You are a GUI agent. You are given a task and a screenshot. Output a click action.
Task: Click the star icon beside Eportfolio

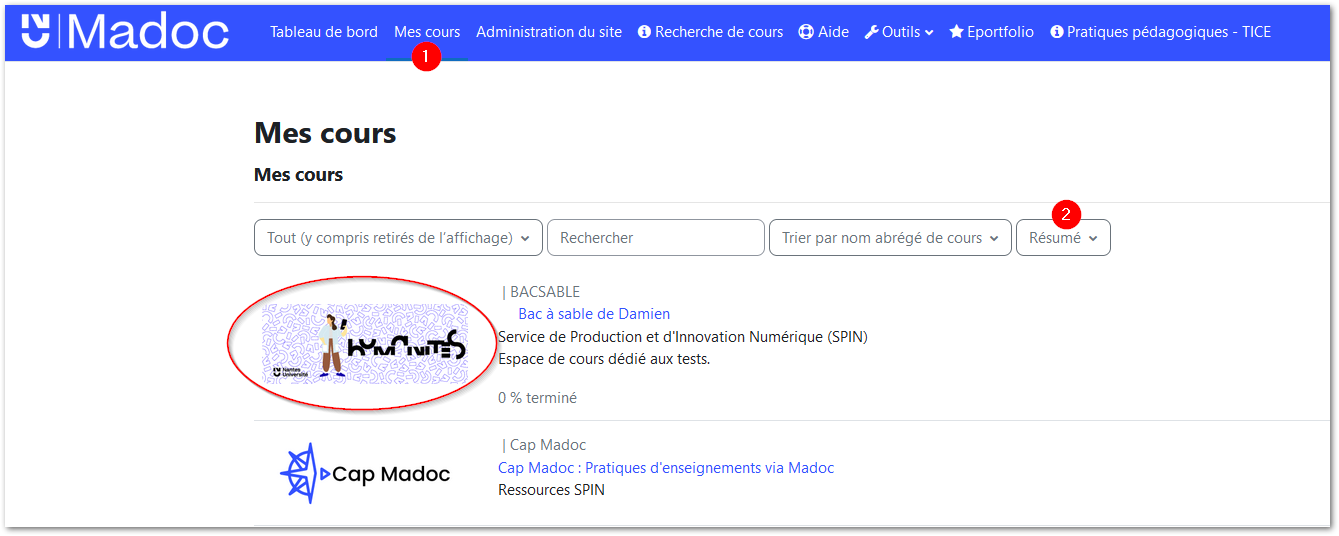coord(956,32)
